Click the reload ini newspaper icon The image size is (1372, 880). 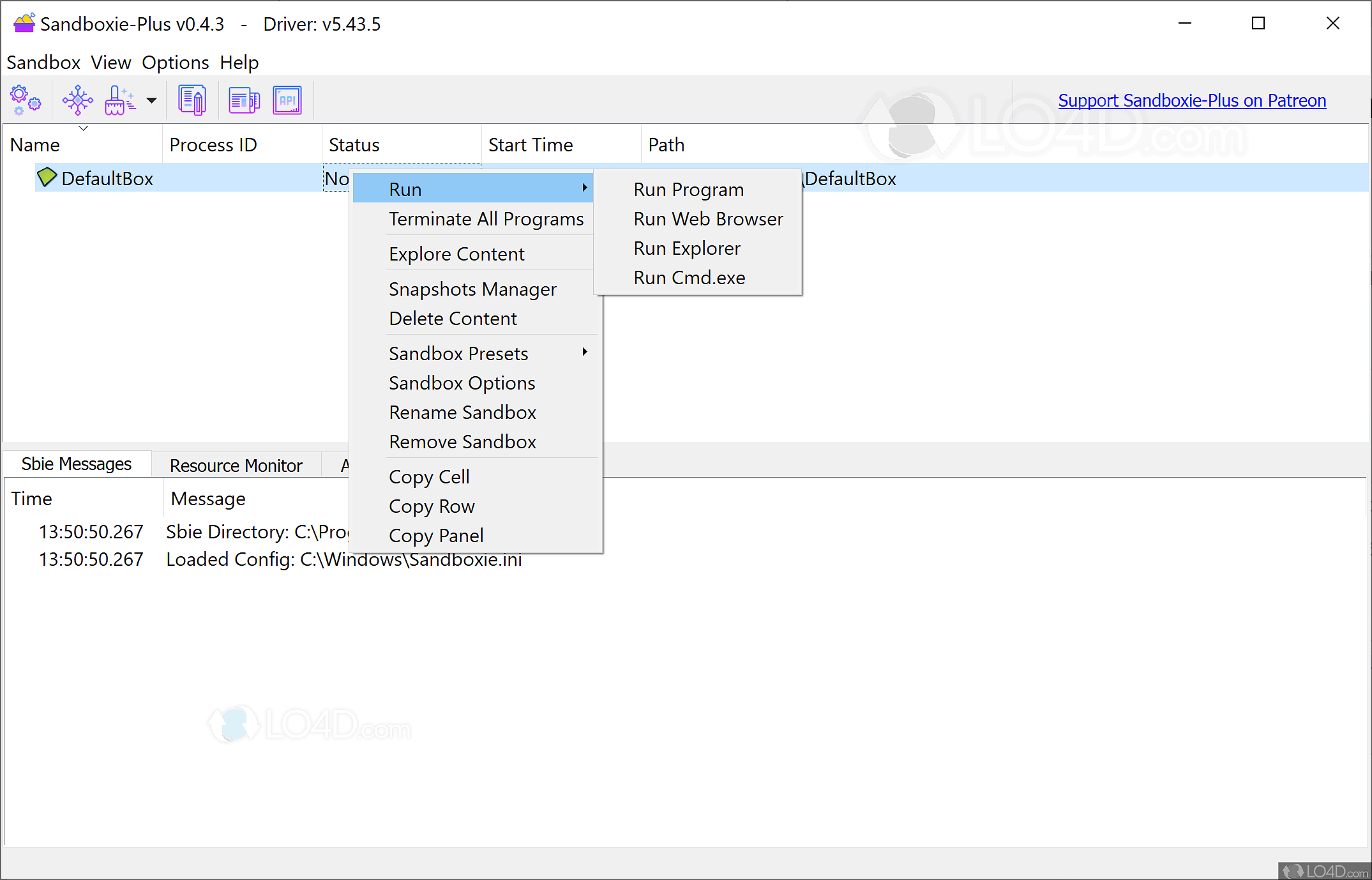tap(244, 100)
